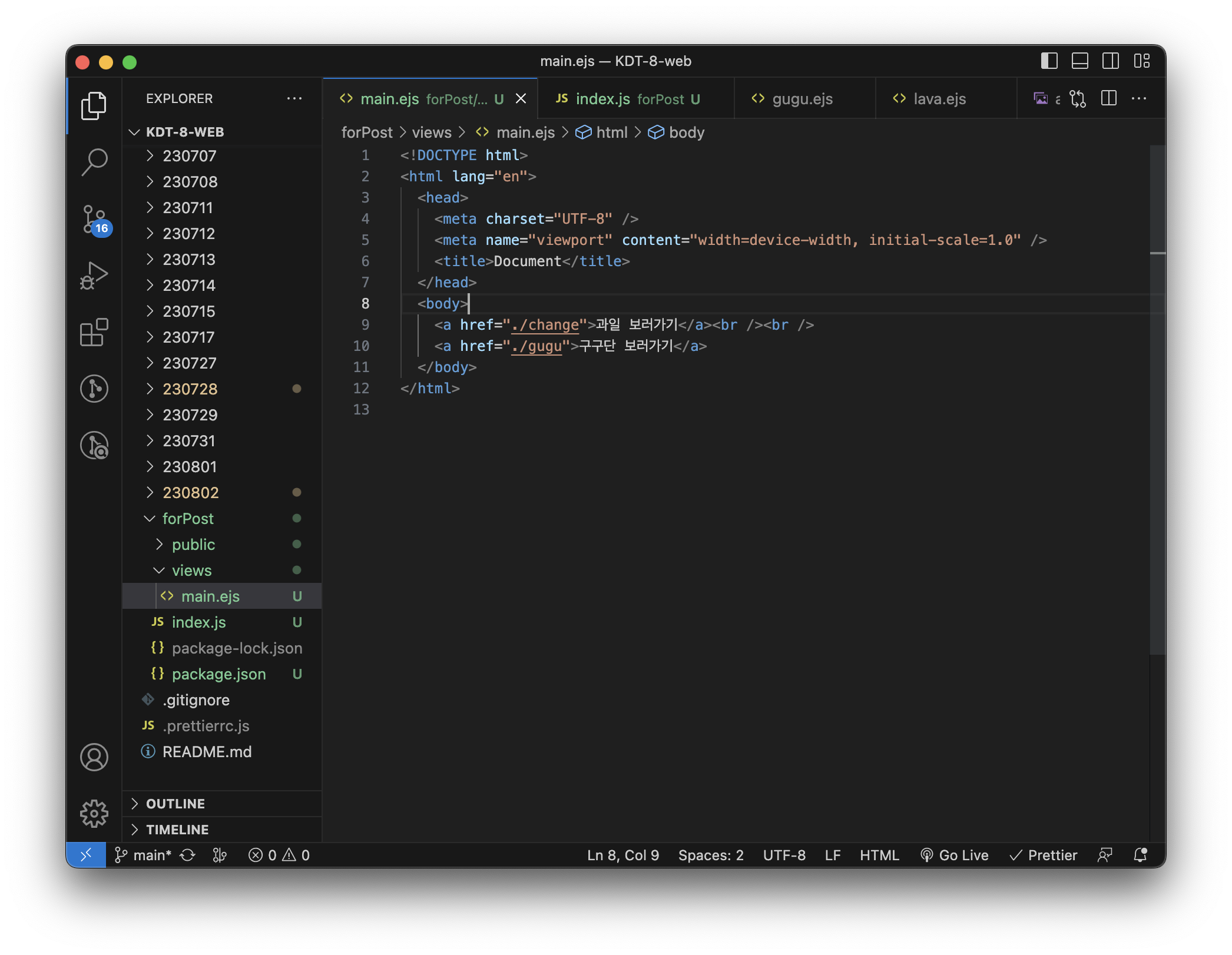This screenshot has width=1232, height=955.
Task: Click the Prettier status item
Action: (1043, 855)
